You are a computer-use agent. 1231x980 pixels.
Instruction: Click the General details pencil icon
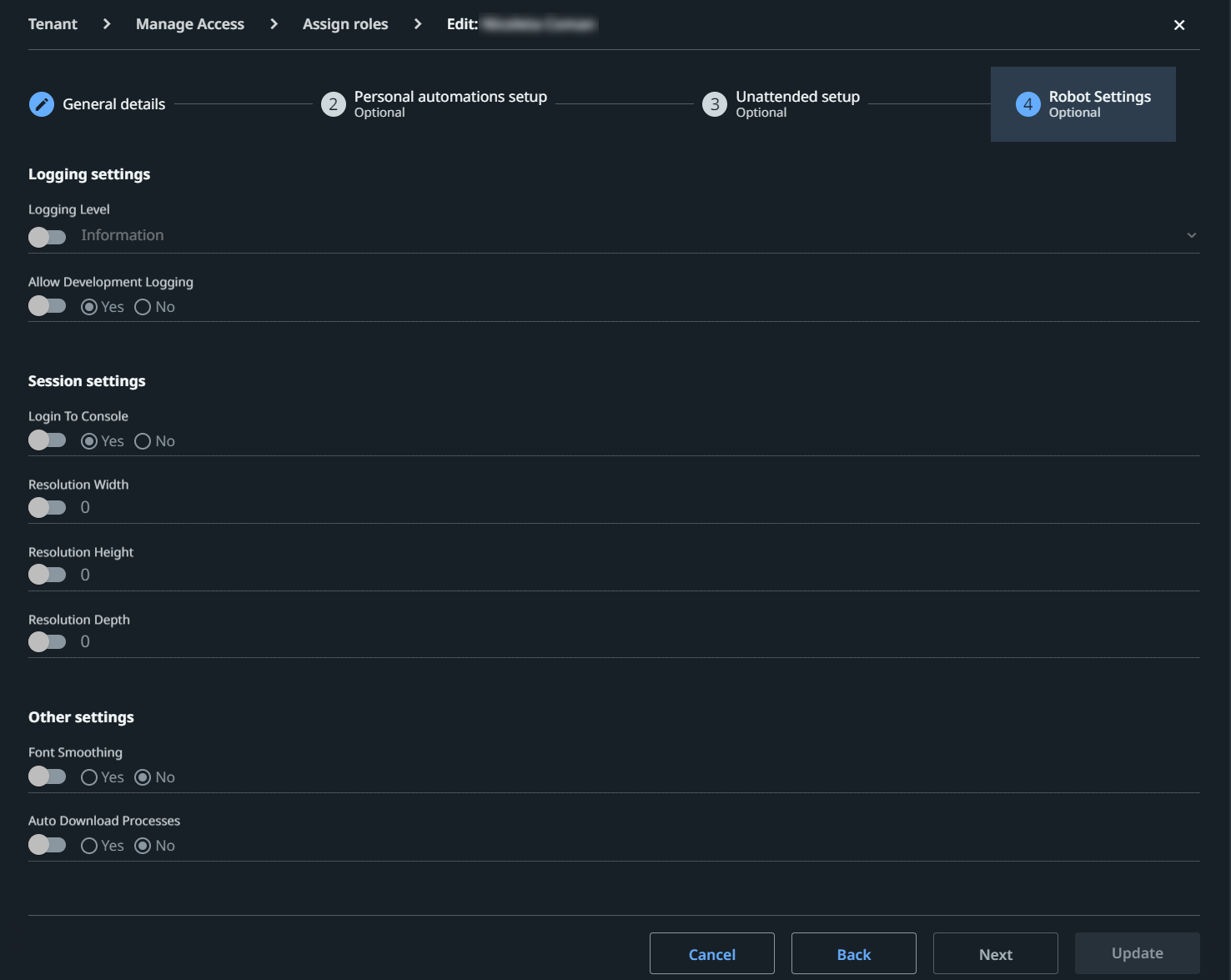(41, 103)
